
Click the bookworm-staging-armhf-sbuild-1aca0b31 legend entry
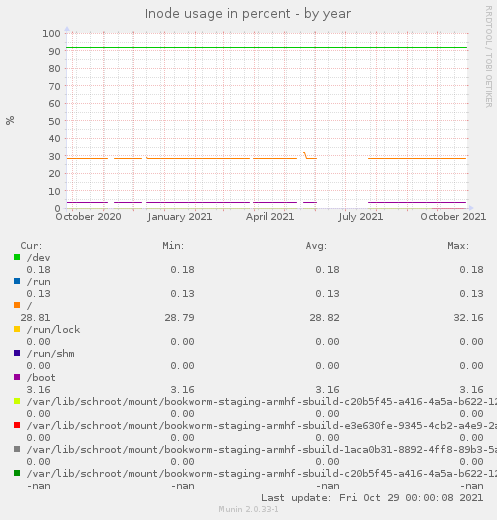point(261,450)
